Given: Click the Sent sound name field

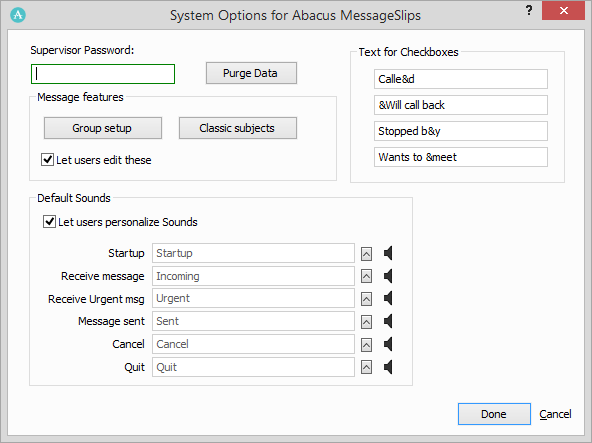Looking at the screenshot, I should point(253,321).
